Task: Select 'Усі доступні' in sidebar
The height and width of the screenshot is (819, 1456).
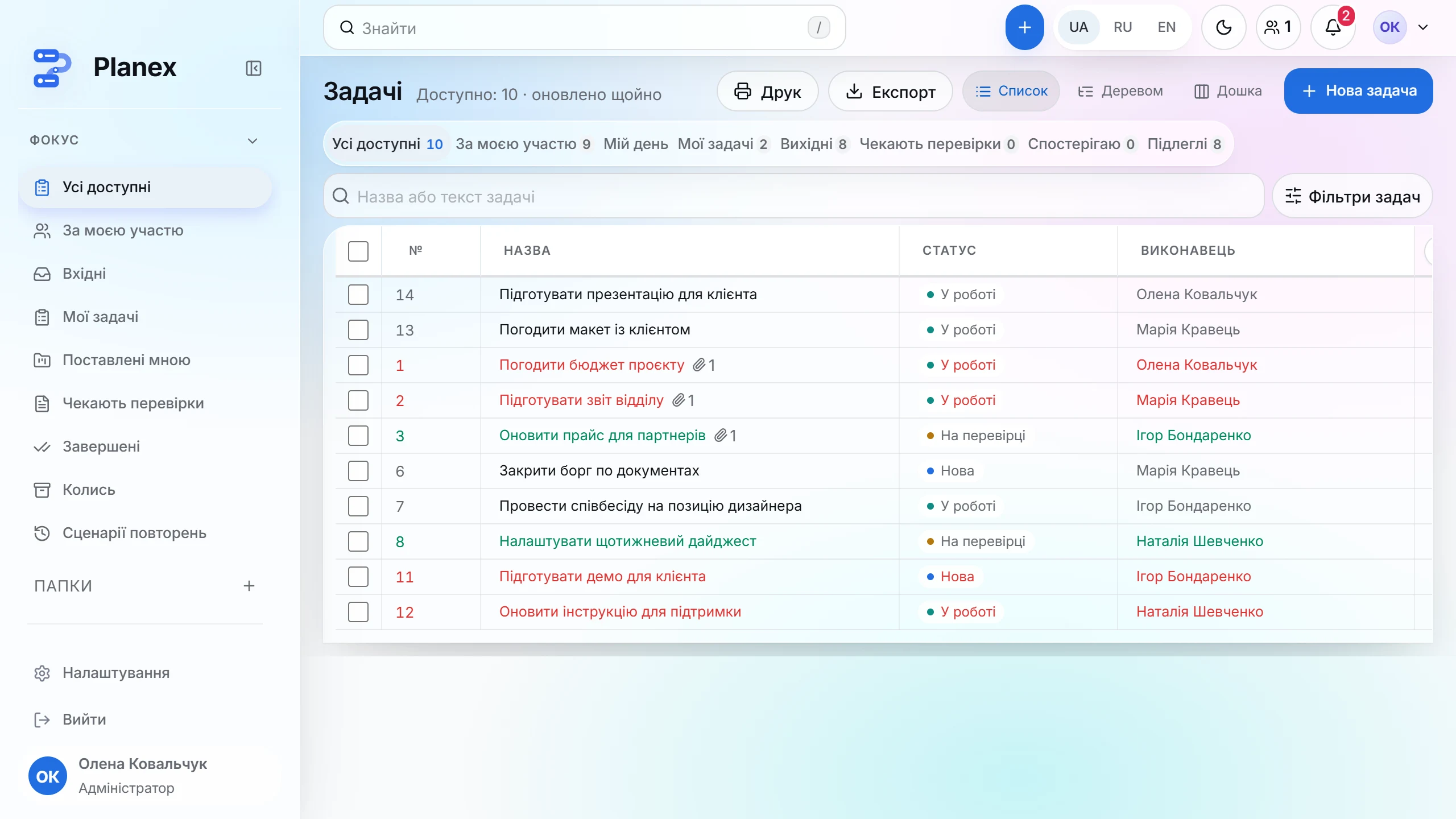Action: (x=145, y=187)
